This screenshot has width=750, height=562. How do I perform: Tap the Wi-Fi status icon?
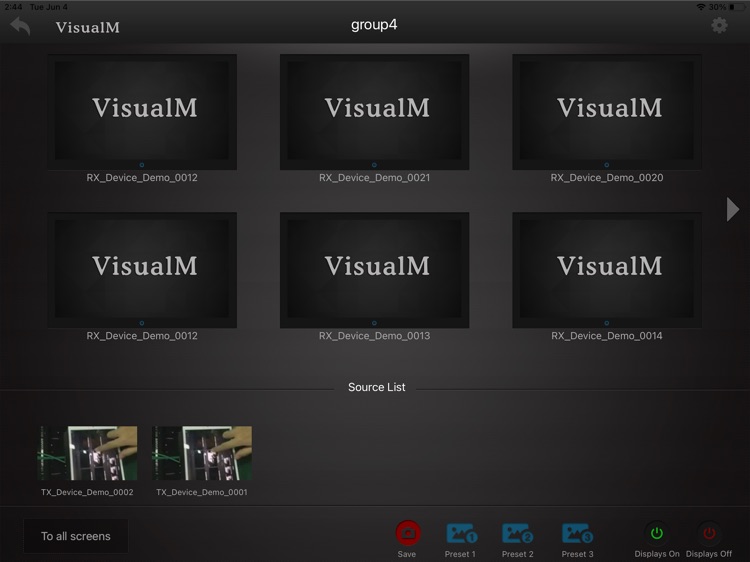click(x=701, y=7)
